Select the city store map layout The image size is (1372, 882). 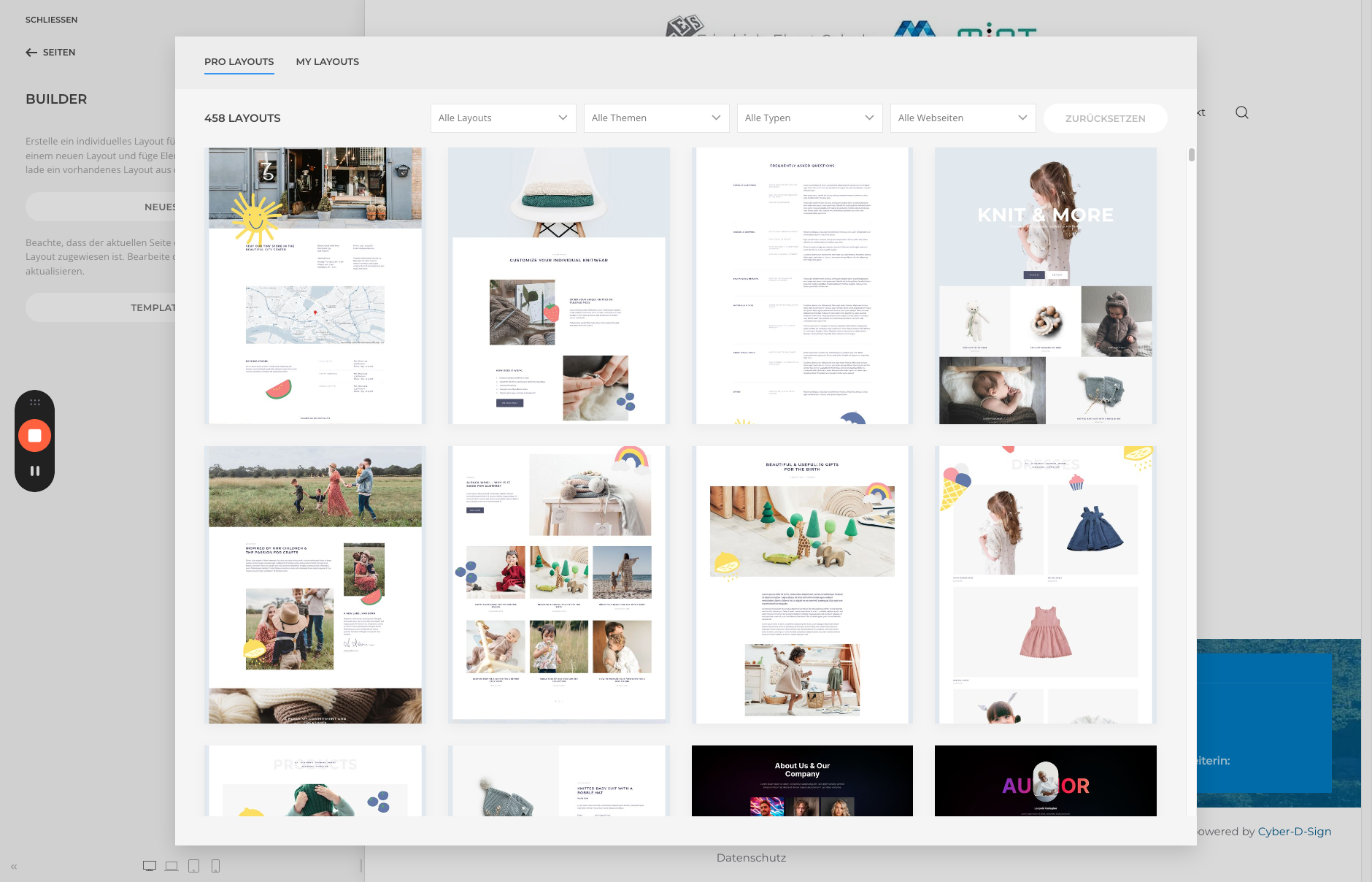[x=315, y=286]
